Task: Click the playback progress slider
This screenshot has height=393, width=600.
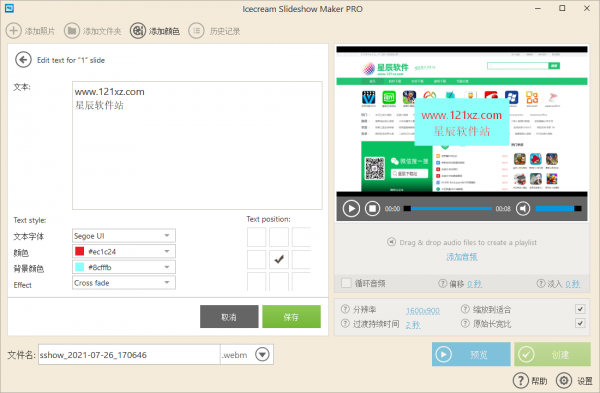Action: (x=448, y=209)
